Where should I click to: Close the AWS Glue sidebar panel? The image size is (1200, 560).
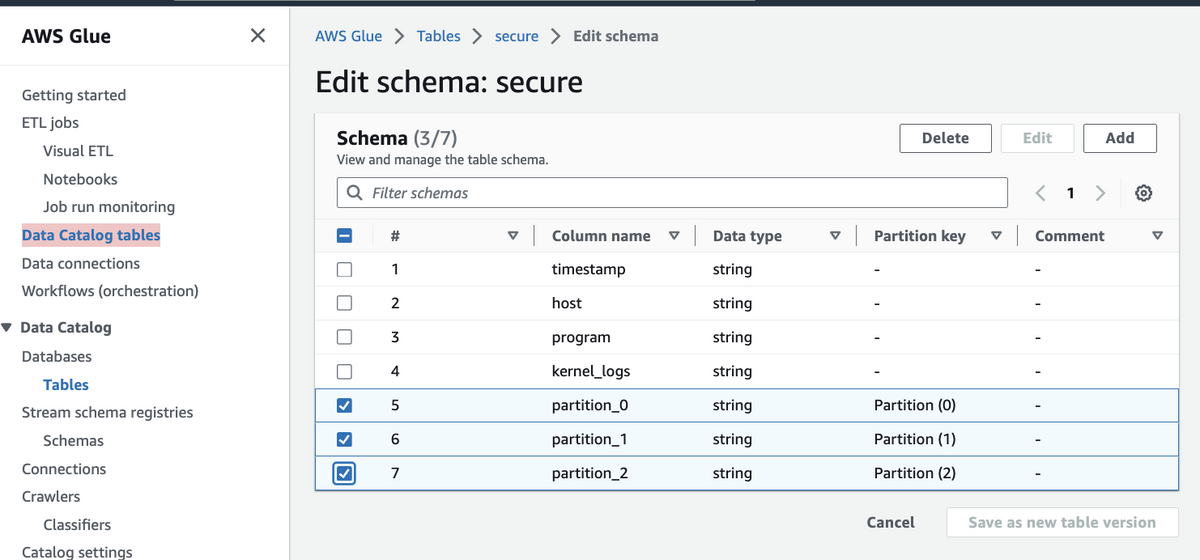[257, 36]
